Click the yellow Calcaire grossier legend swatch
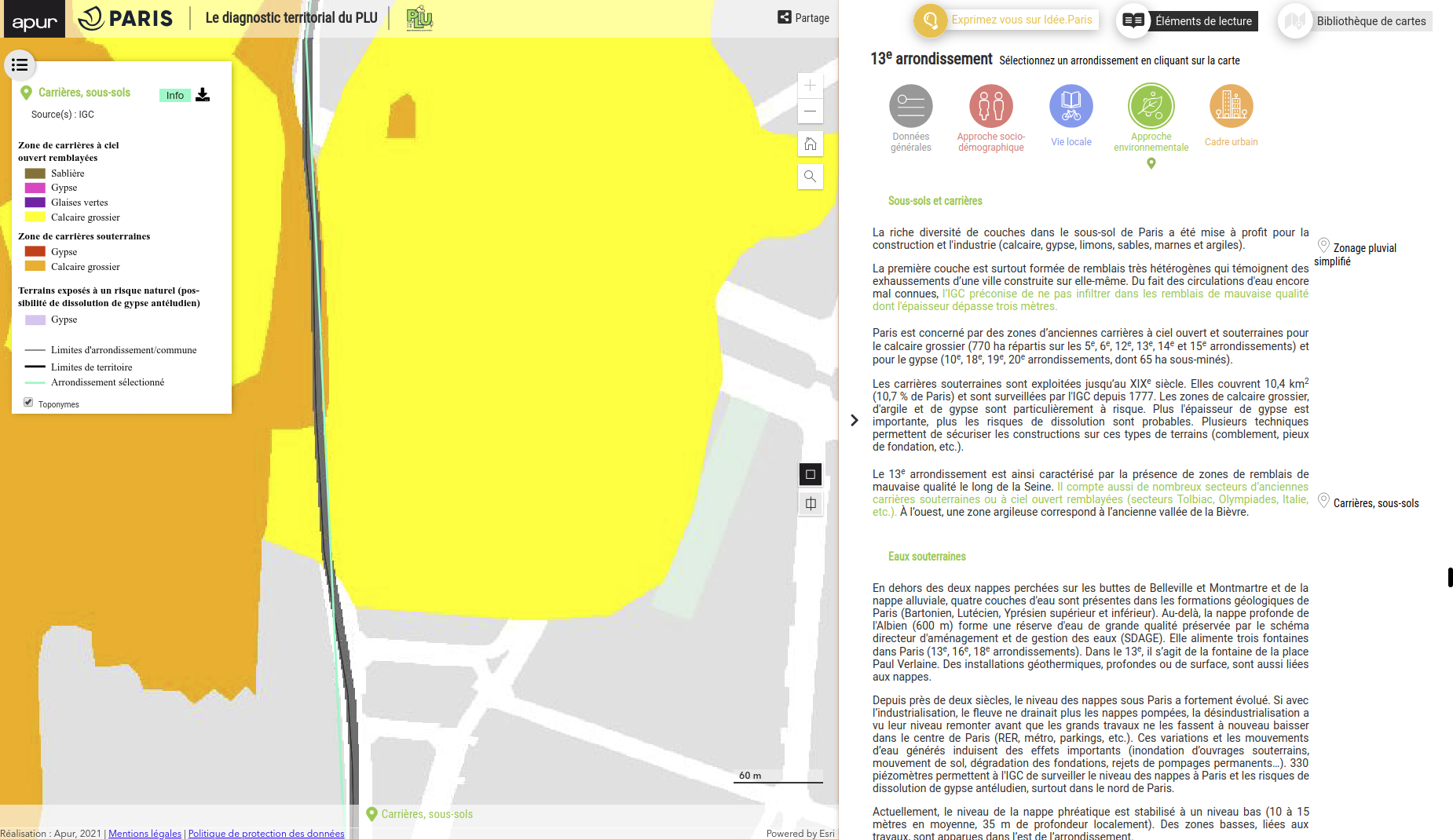 click(35, 217)
